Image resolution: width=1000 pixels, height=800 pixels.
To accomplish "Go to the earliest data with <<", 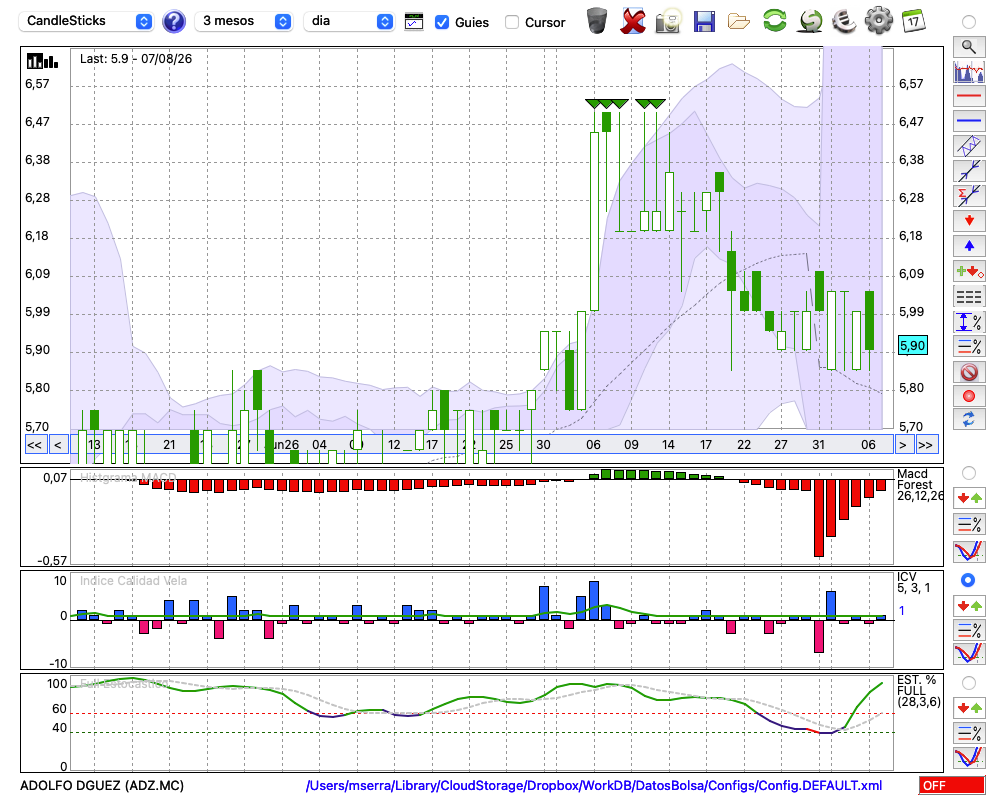I will (35, 445).
